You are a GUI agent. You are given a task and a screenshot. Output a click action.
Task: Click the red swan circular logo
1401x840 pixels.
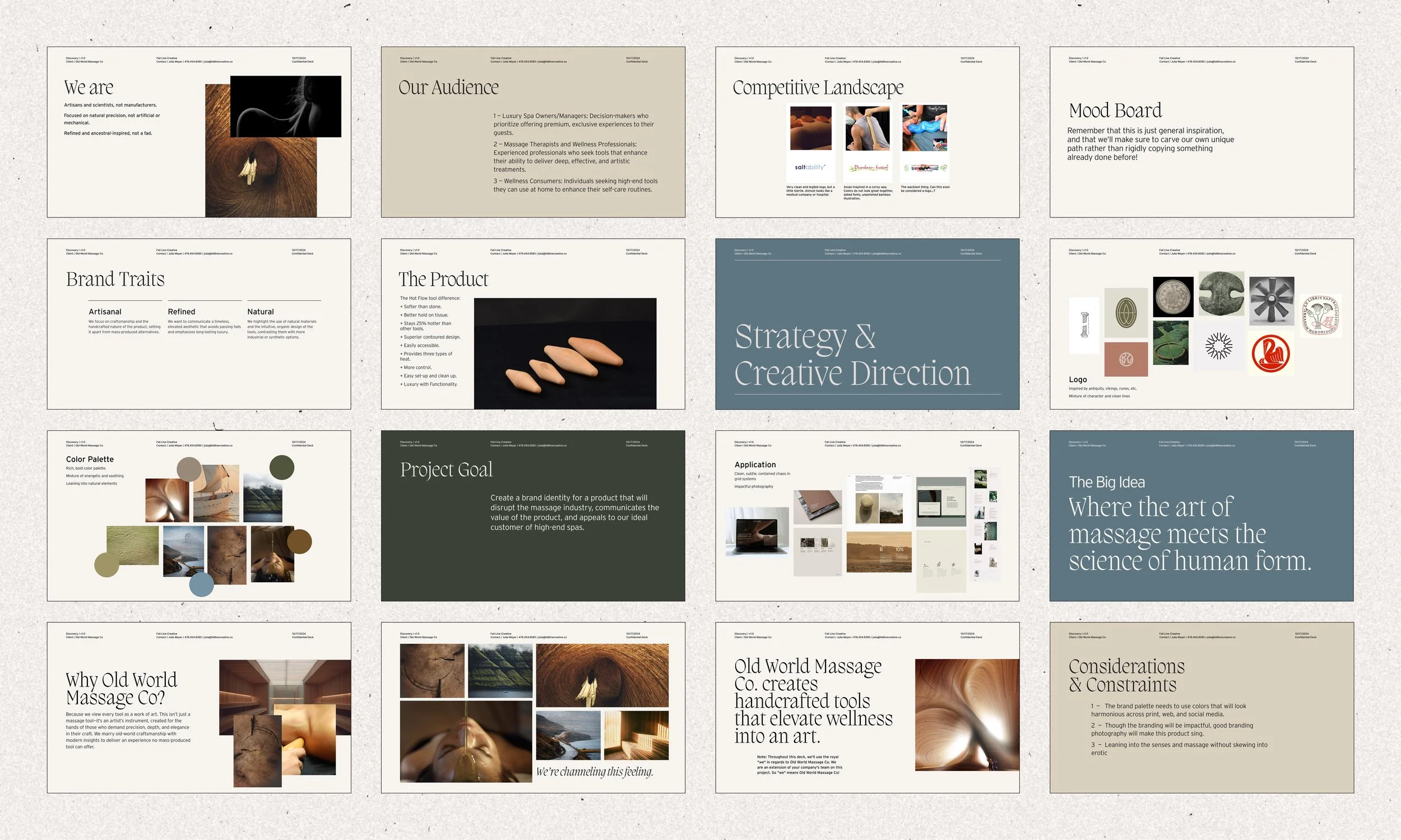pyautogui.click(x=1271, y=353)
